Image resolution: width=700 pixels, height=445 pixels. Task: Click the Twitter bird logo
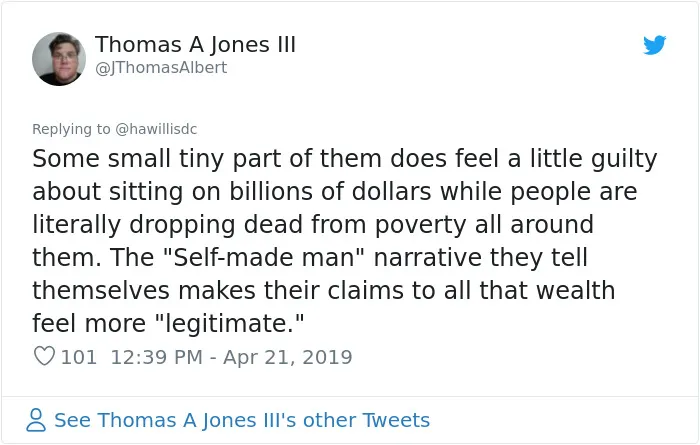[654, 45]
